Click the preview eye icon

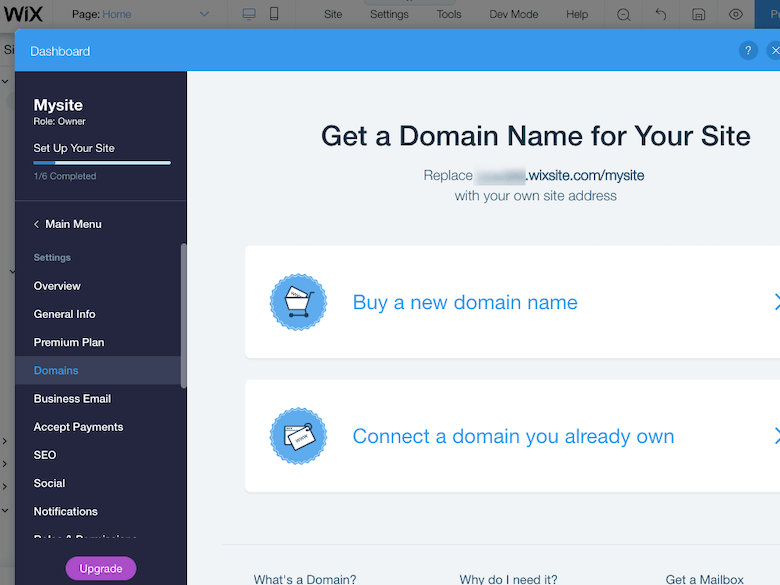(x=736, y=15)
